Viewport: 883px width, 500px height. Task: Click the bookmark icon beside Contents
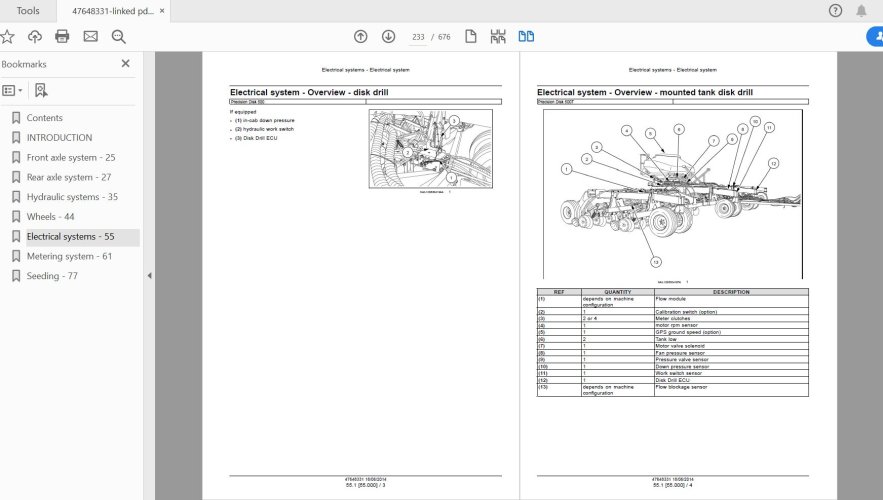tap(16, 118)
